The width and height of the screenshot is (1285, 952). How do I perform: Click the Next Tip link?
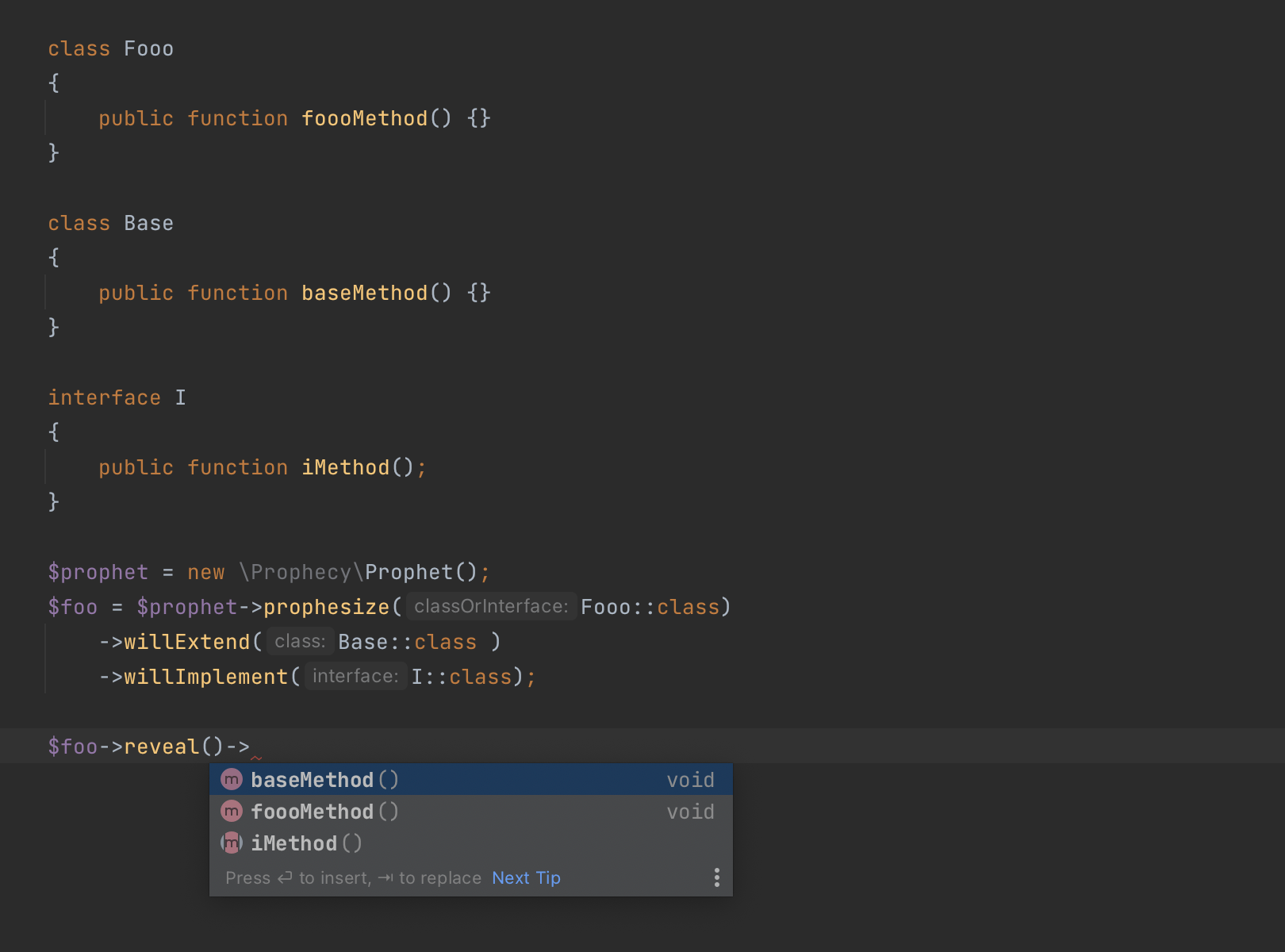pyautogui.click(x=526, y=878)
